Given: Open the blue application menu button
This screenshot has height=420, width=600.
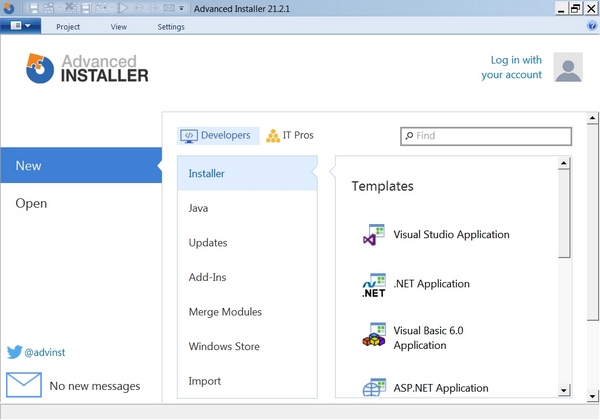Looking at the screenshot, I should tap(21, 26).
